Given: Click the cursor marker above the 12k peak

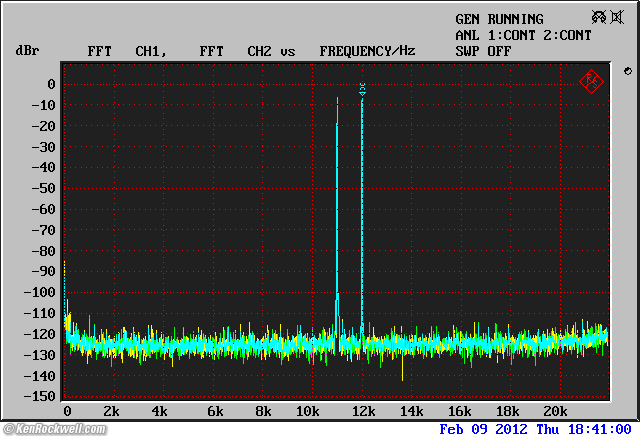Looking at the screenshot, I should pos(362,90).
